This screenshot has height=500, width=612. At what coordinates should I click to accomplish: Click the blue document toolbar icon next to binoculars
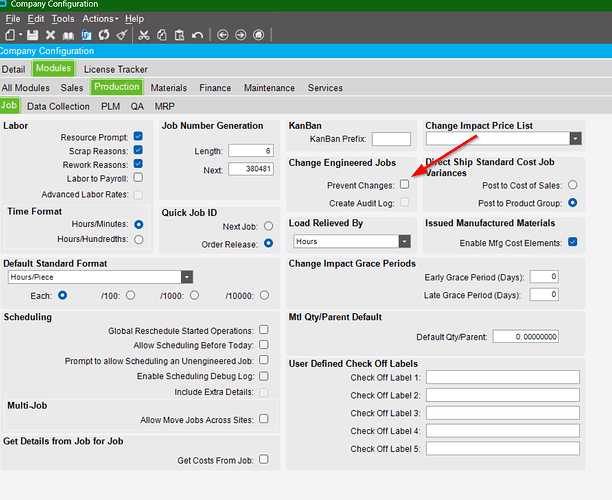86,35
